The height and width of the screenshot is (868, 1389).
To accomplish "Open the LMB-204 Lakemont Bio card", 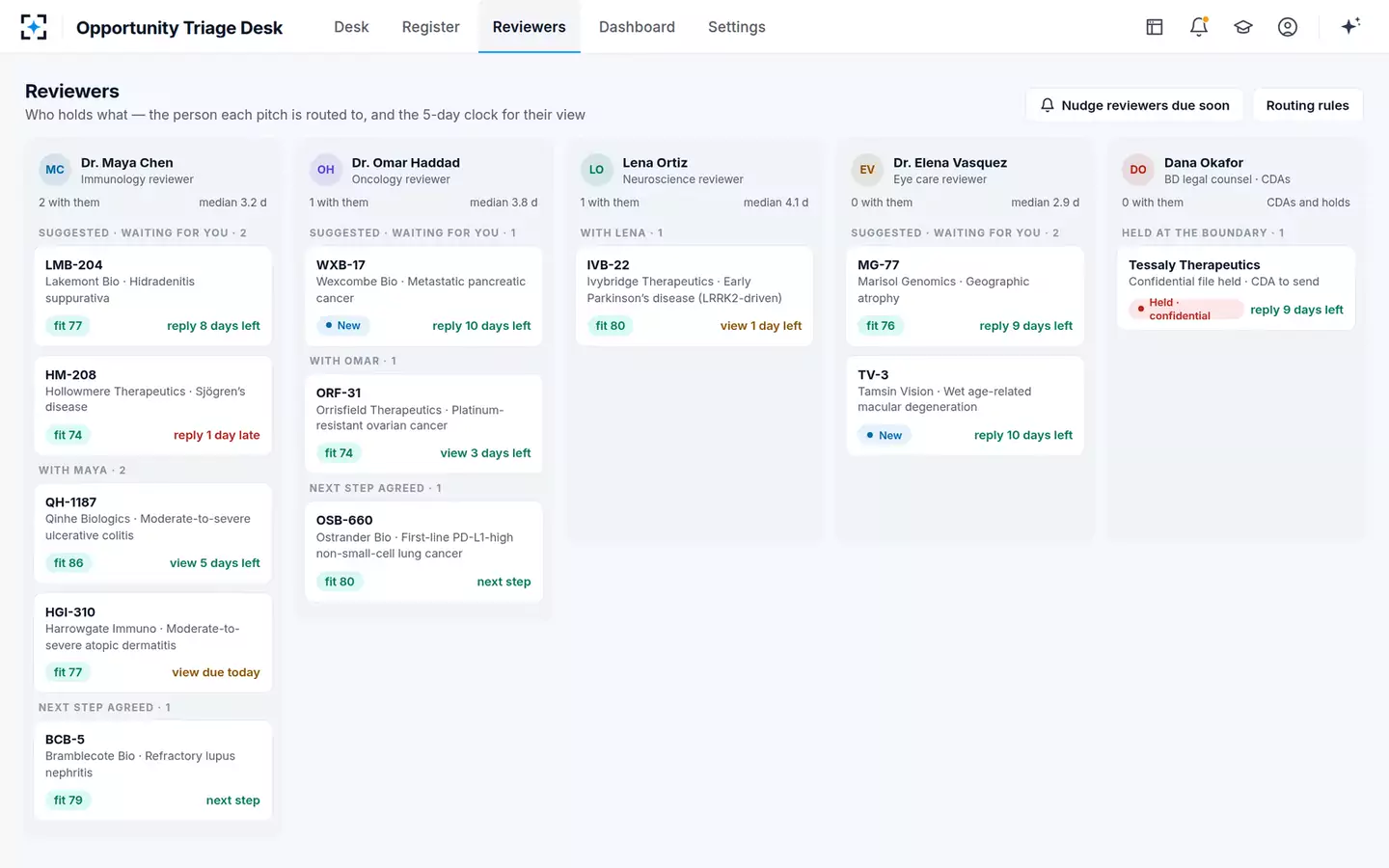I will (x=152, y=295).
